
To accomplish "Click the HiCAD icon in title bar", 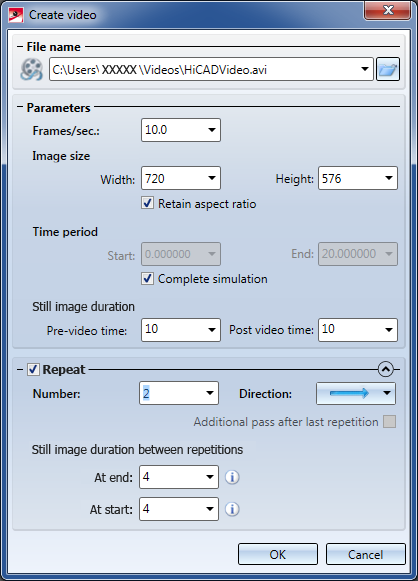I will point(16,15).
